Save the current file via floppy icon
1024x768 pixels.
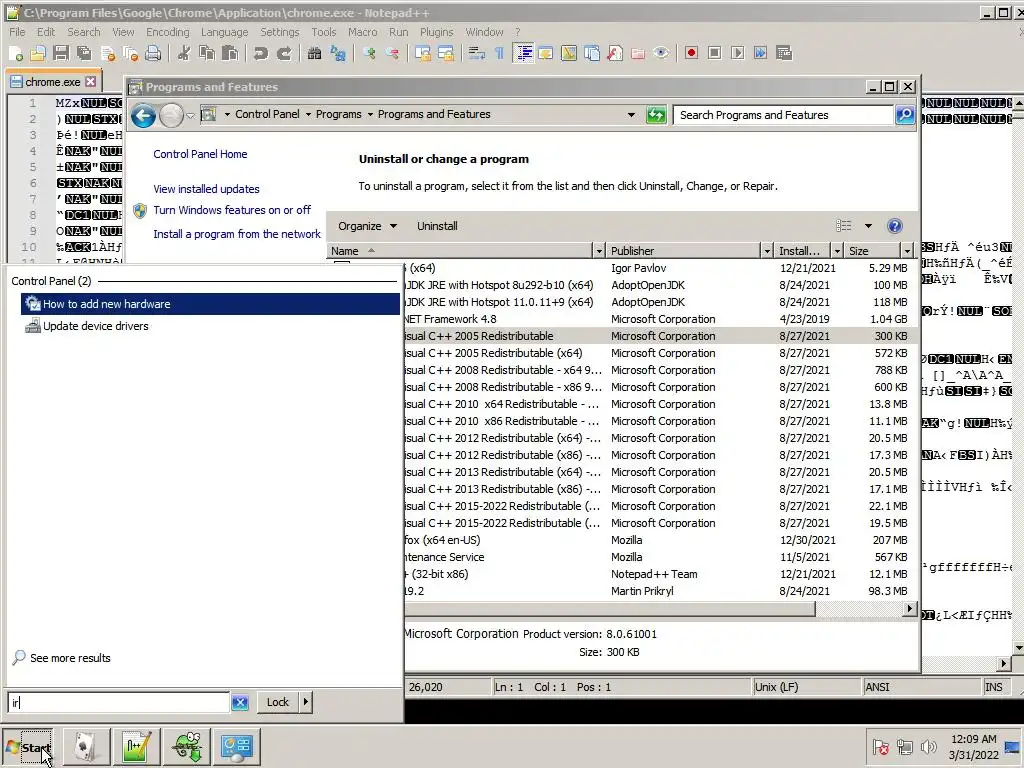61,54
